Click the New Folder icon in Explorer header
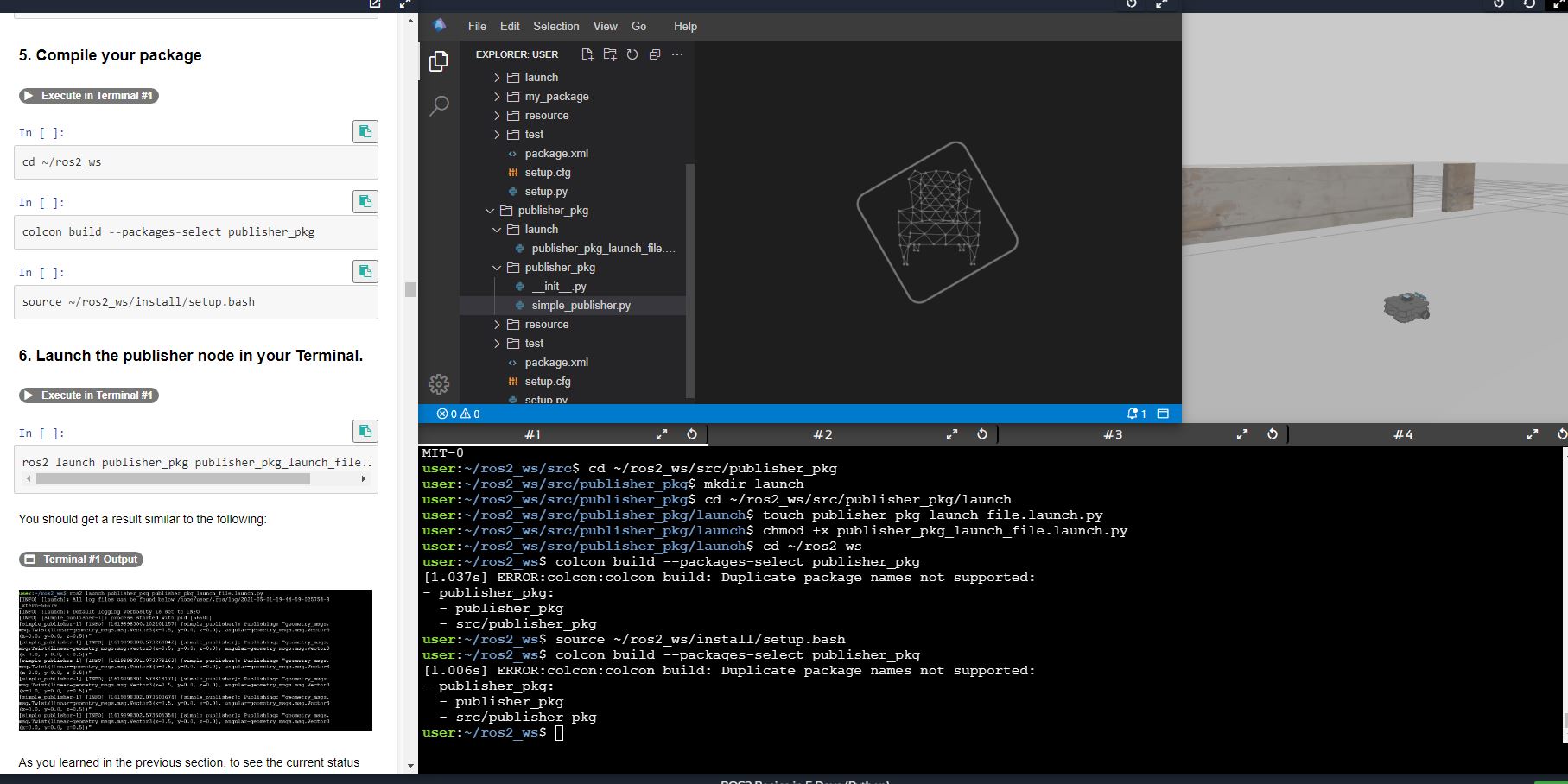The height and width of the screenshot is (784, 1568). (610, 54)
